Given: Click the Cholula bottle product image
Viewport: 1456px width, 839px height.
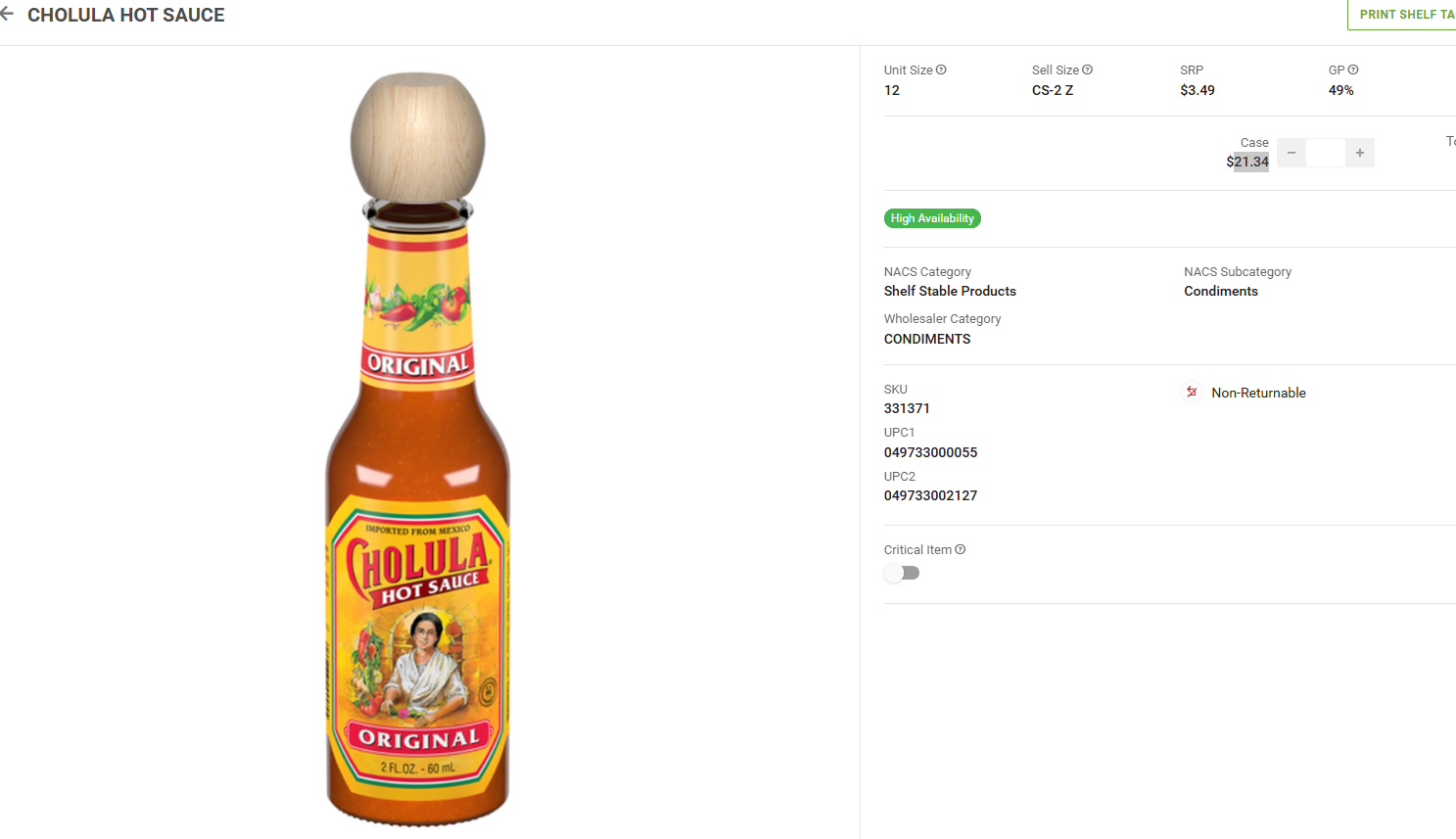Looking at the screenshot, I should [x=418, y=449].
